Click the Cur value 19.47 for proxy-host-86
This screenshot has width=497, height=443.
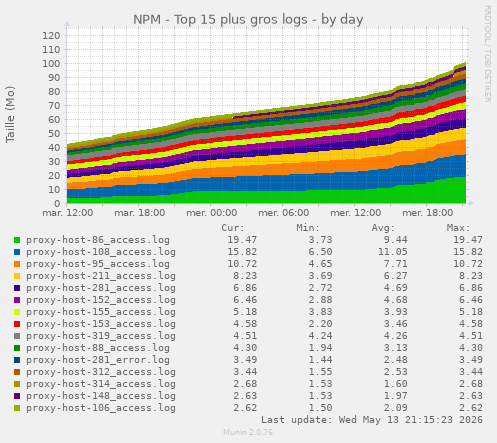pyautogui.click(x=242, y=240)
